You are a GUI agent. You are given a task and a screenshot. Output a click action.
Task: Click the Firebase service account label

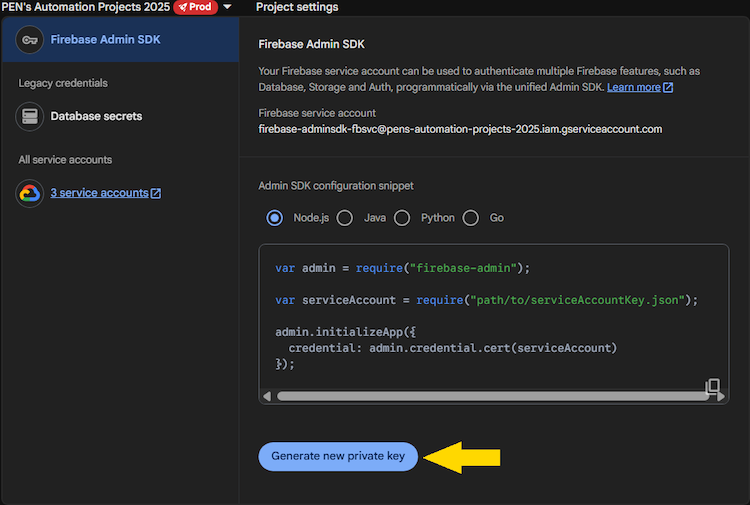point(317,113)
